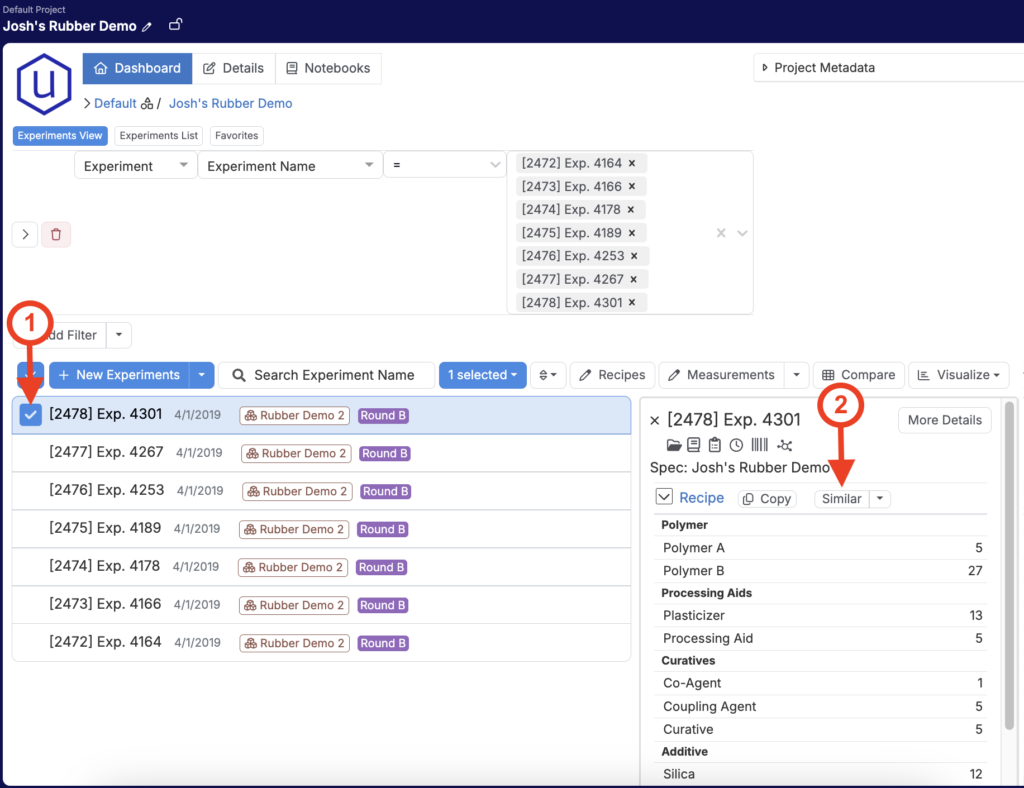1024x788 pixels.
Task: Click the network graph icon in the detail panel
Action: [x=784, y=445]
